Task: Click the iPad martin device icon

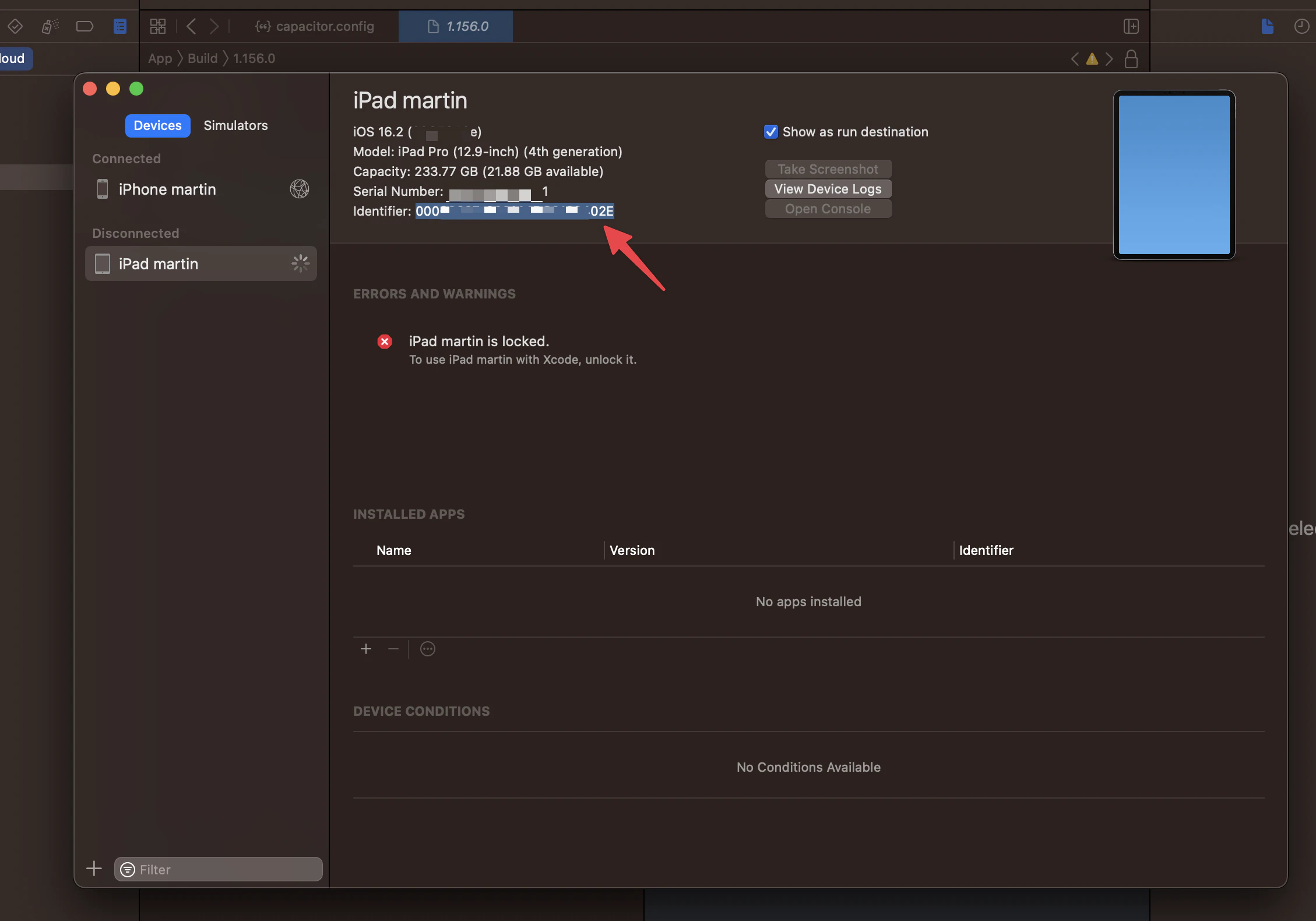Action: (102, 263)
